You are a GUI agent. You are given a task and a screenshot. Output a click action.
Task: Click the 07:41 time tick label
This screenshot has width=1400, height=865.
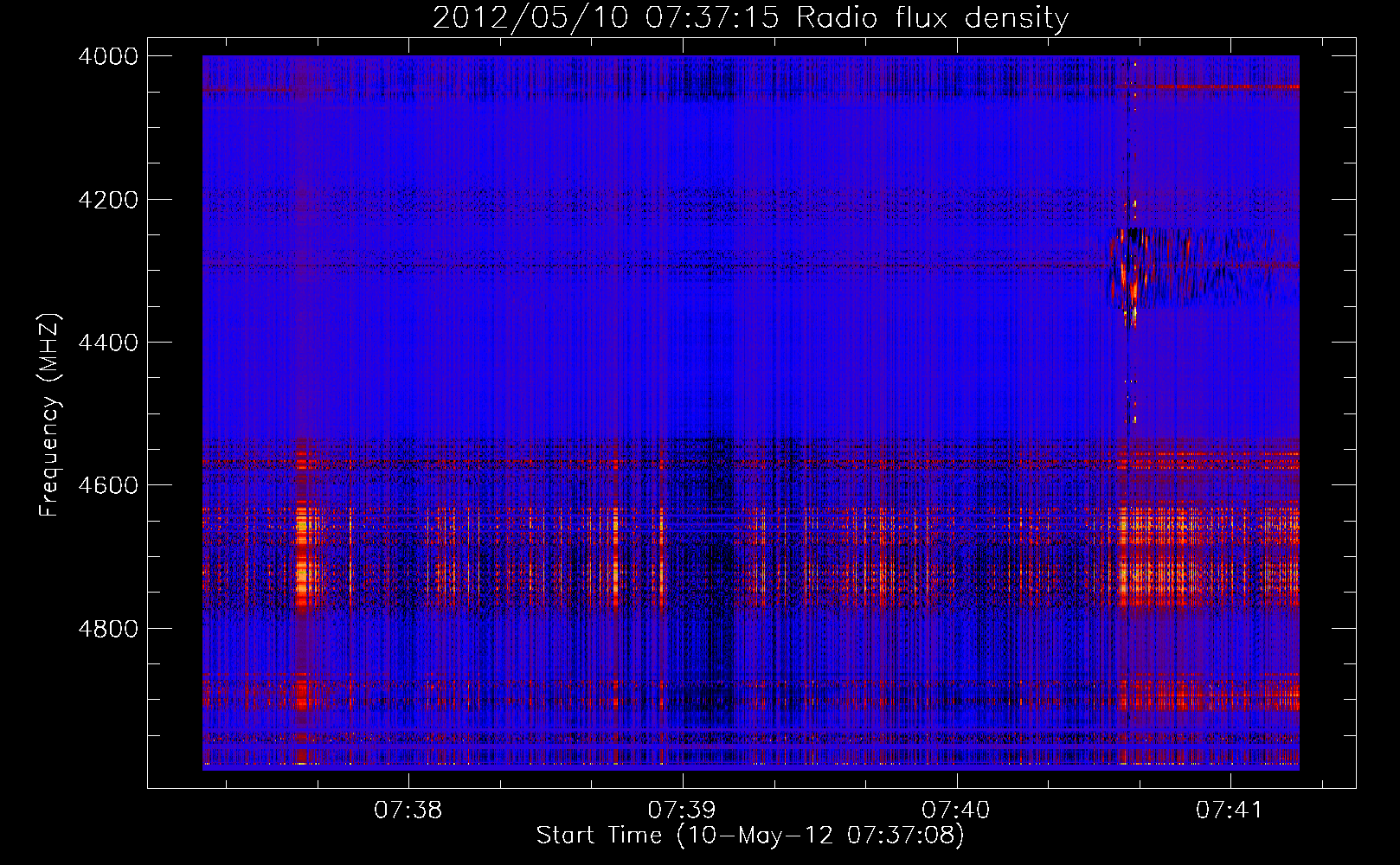coord(1230,811)
